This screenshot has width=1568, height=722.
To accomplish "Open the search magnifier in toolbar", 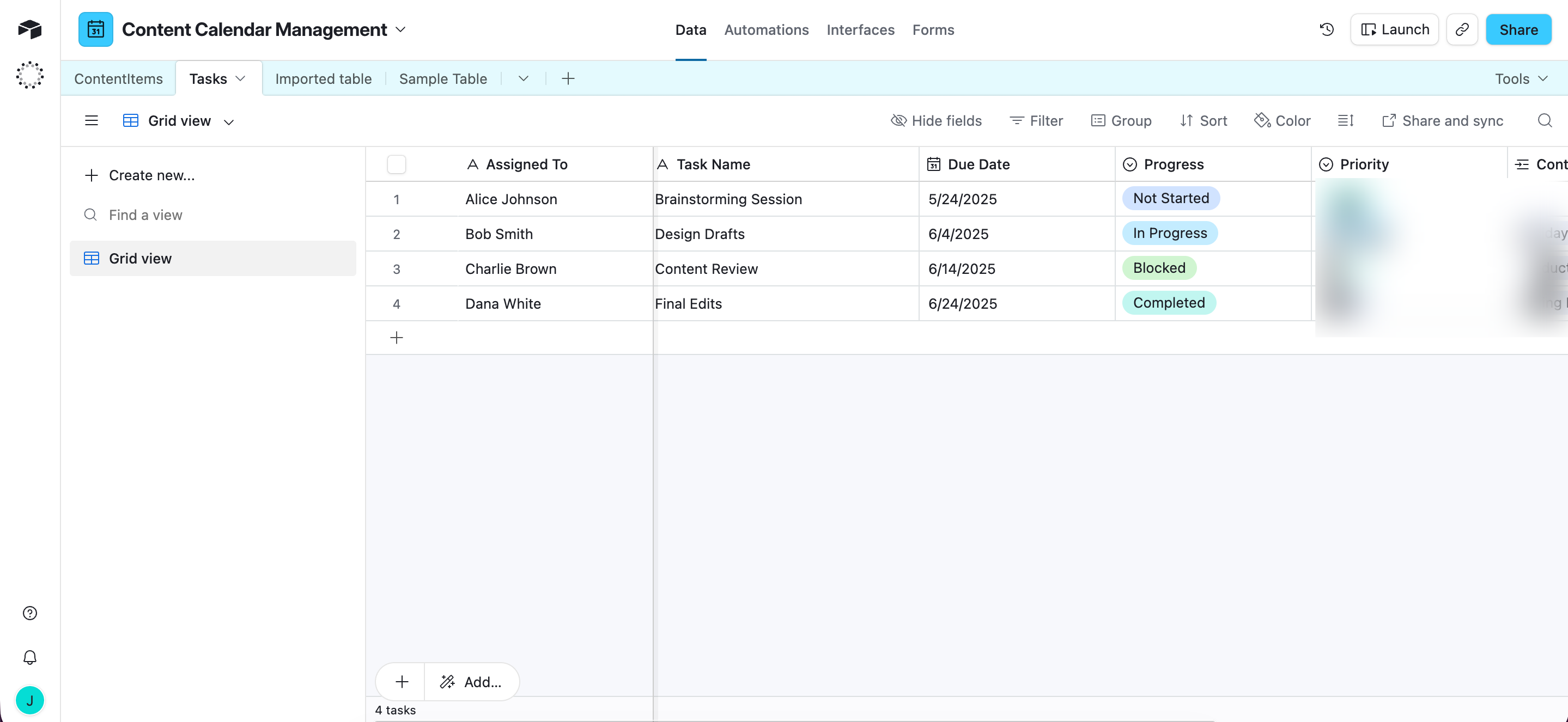I will click(x=1544, y=120).
